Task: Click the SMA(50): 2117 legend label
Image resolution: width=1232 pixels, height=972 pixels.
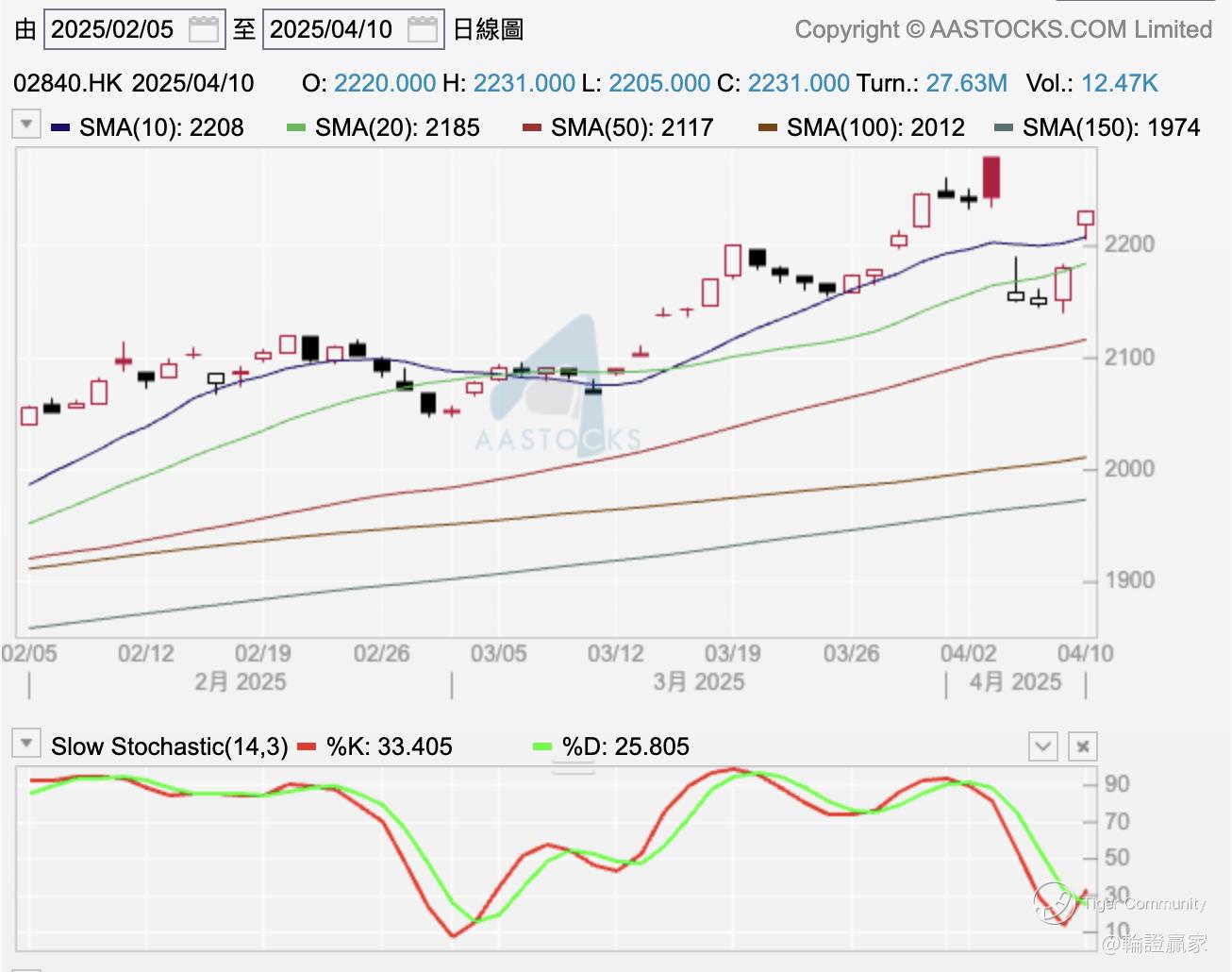Action: (632, 127)
